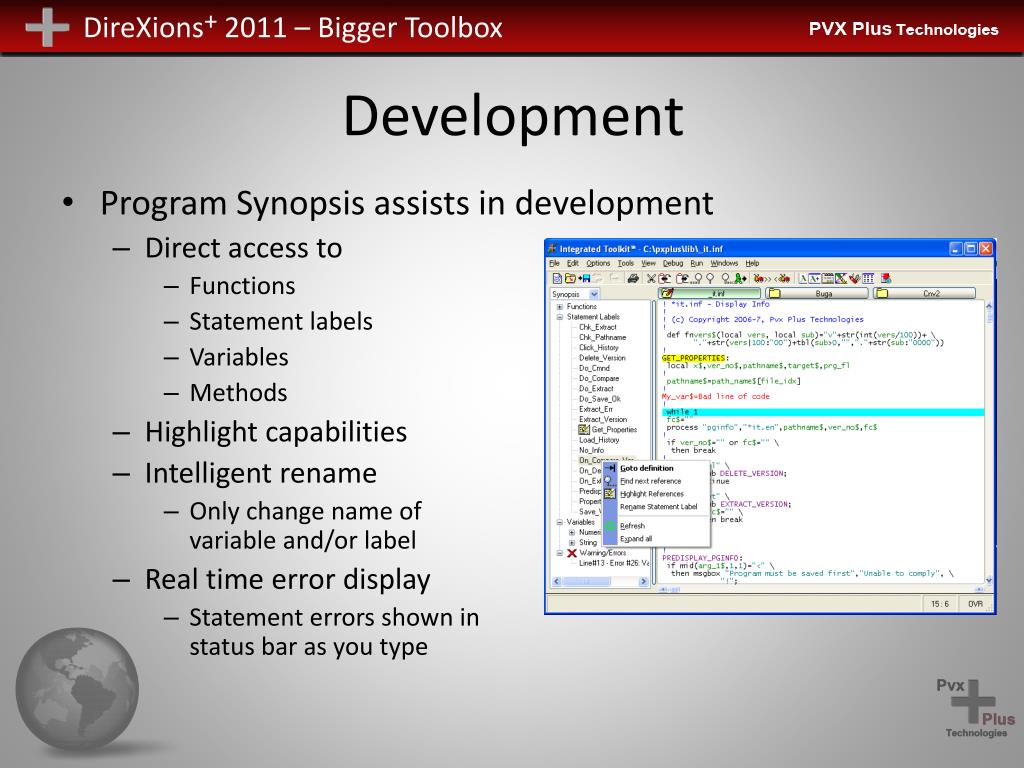Click the Copy clipboard toolbar icon

tap(664, 279)
